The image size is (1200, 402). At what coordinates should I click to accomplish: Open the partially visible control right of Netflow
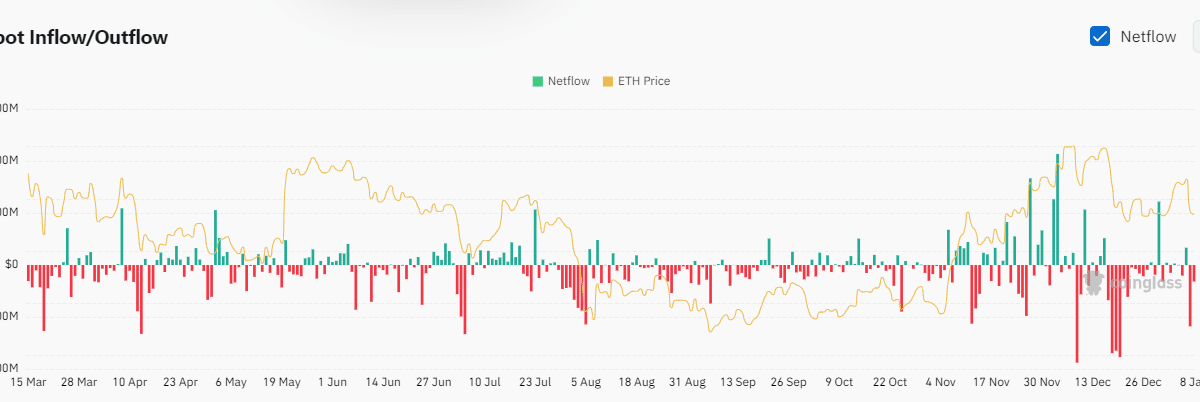point(1196,37)
